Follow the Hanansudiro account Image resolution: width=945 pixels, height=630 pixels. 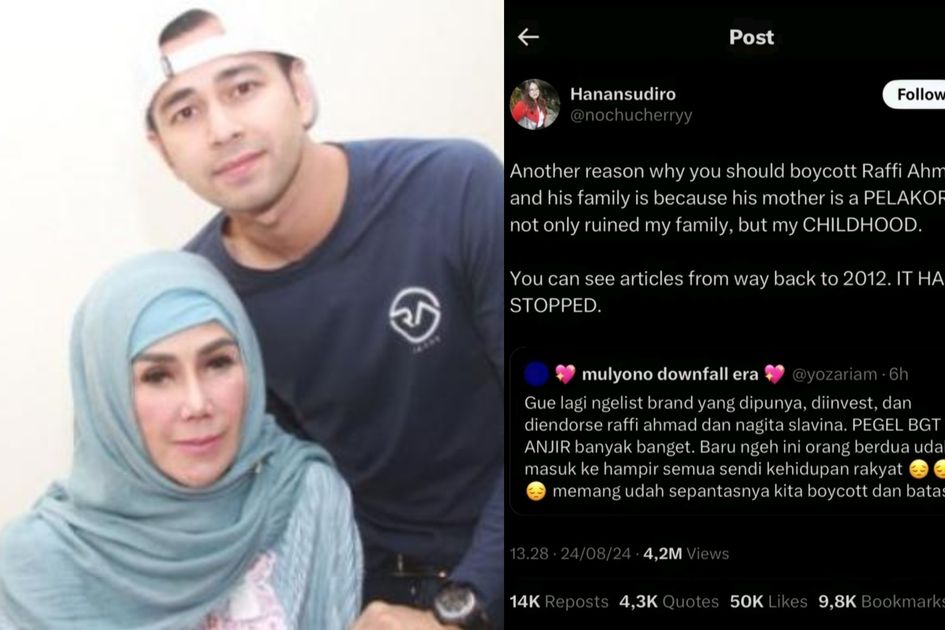click(x=914, y=94)
